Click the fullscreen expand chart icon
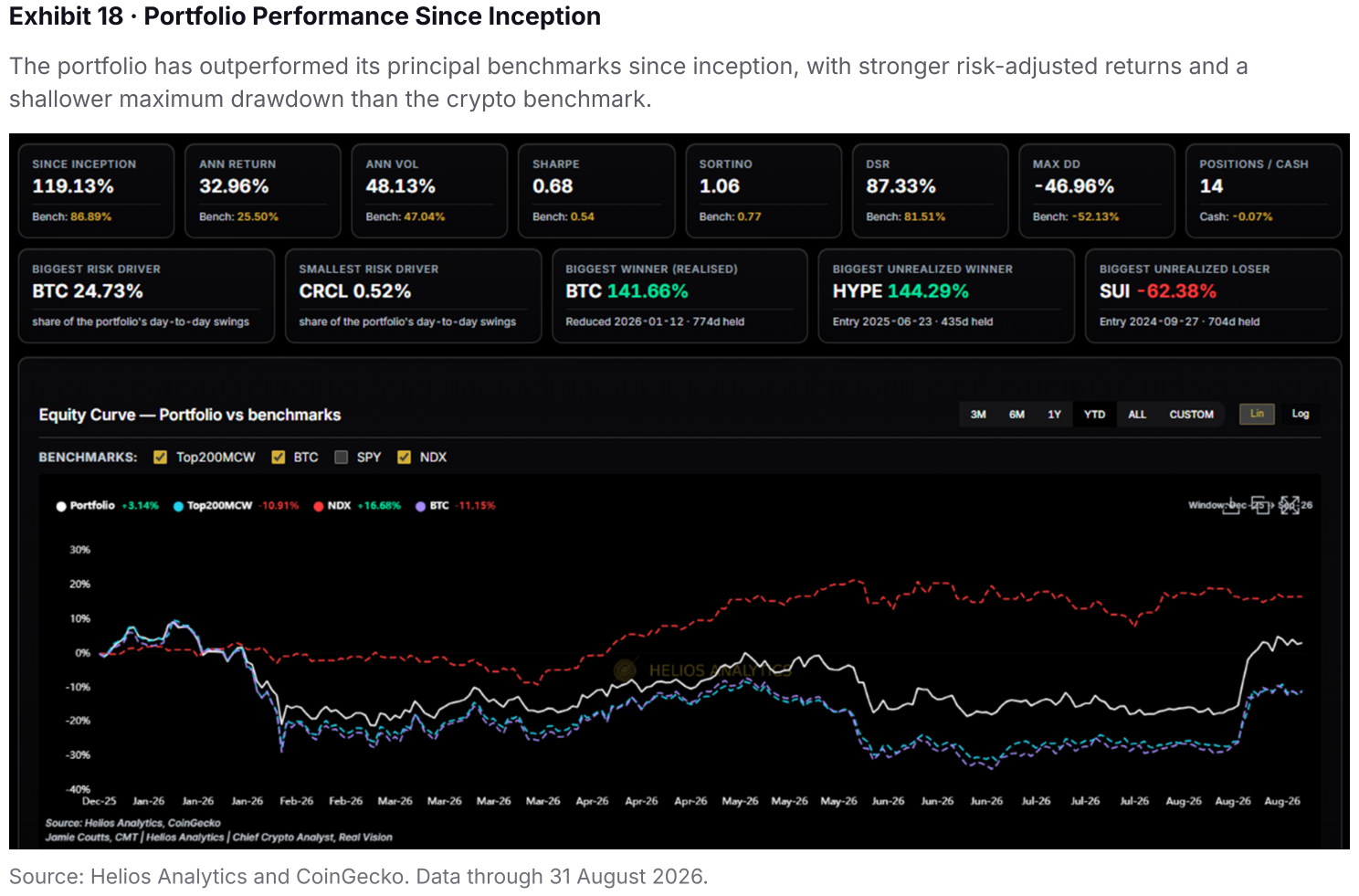The image size is (1359, 896). click(1290, 505)
